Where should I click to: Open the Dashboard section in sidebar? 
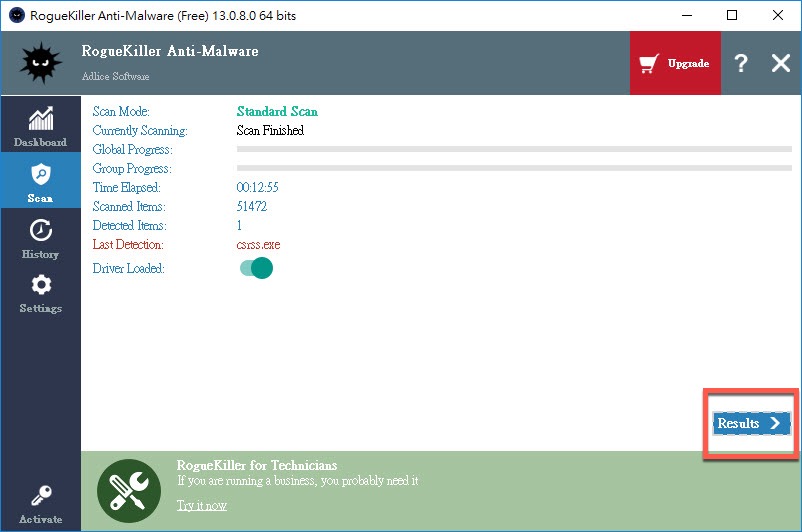pos(40,124)
